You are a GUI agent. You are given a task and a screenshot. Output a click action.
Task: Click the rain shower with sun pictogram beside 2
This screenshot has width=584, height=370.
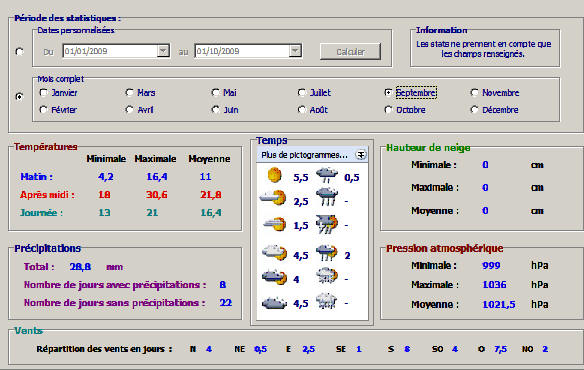coord(327,253)
